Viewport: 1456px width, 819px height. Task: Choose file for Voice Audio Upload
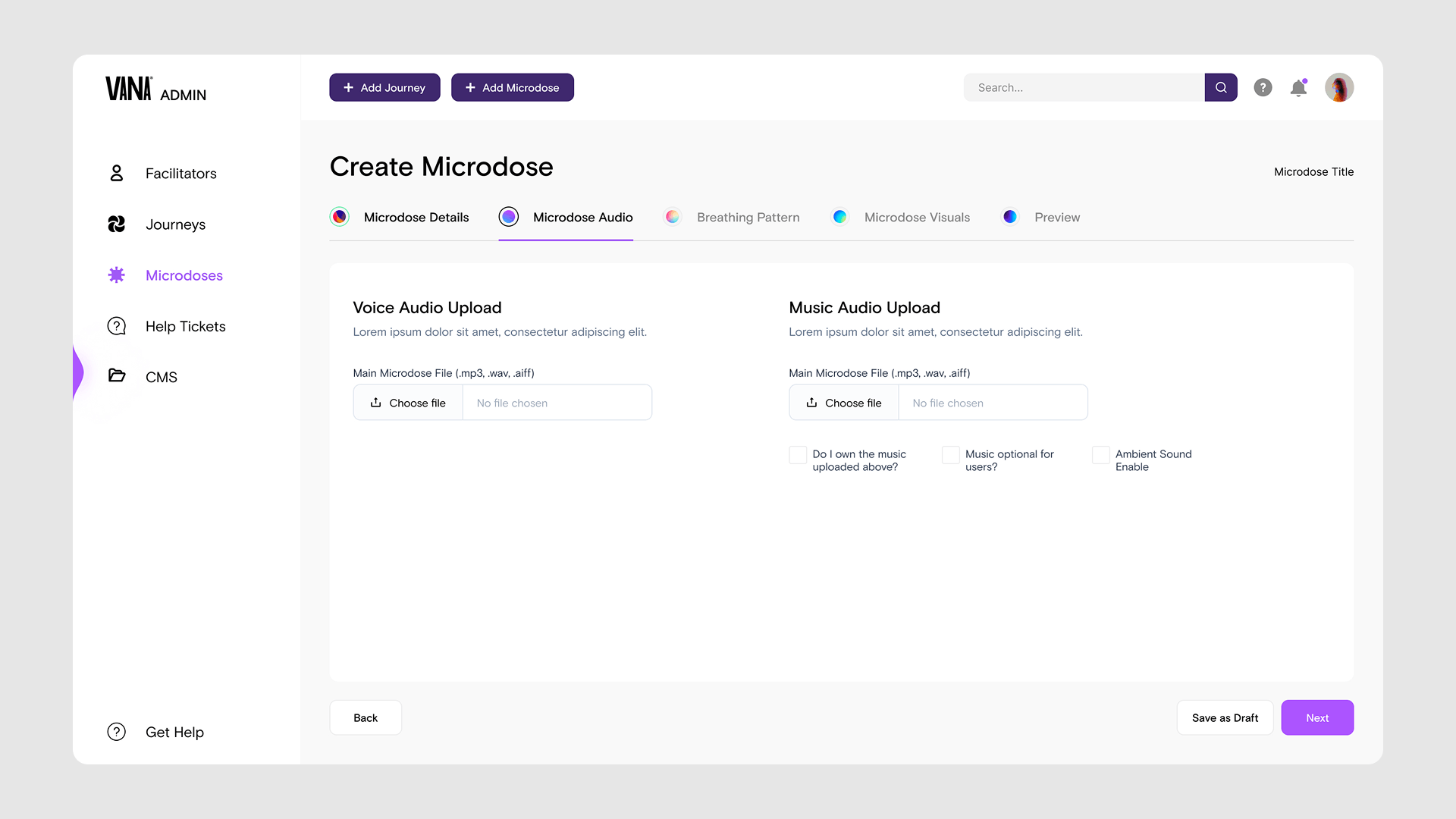pyautogui.click(x=408, y=403)
